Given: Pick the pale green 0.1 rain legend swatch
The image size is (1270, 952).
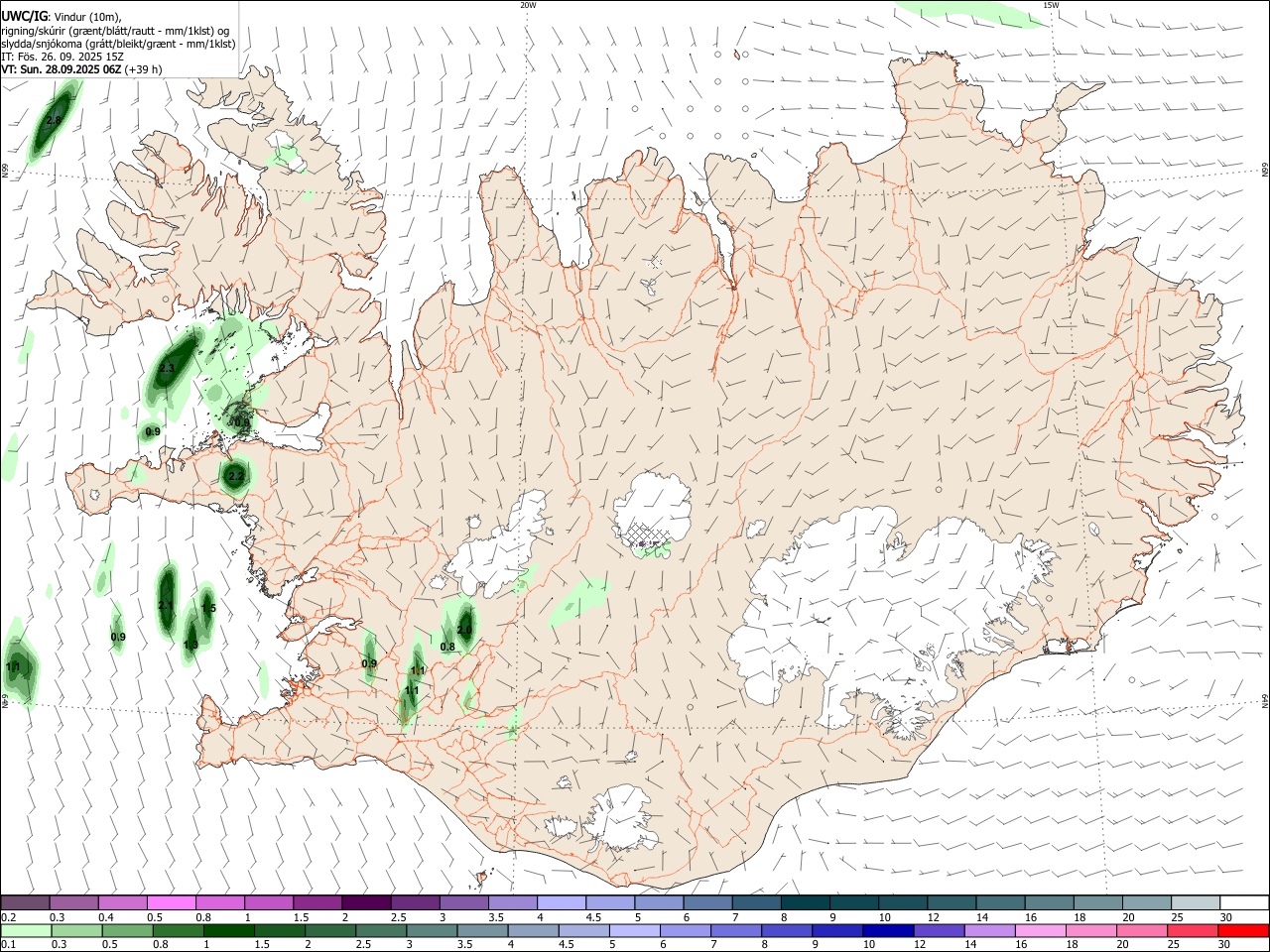Looking at the screenshot, I should click(x=26, y=930).
